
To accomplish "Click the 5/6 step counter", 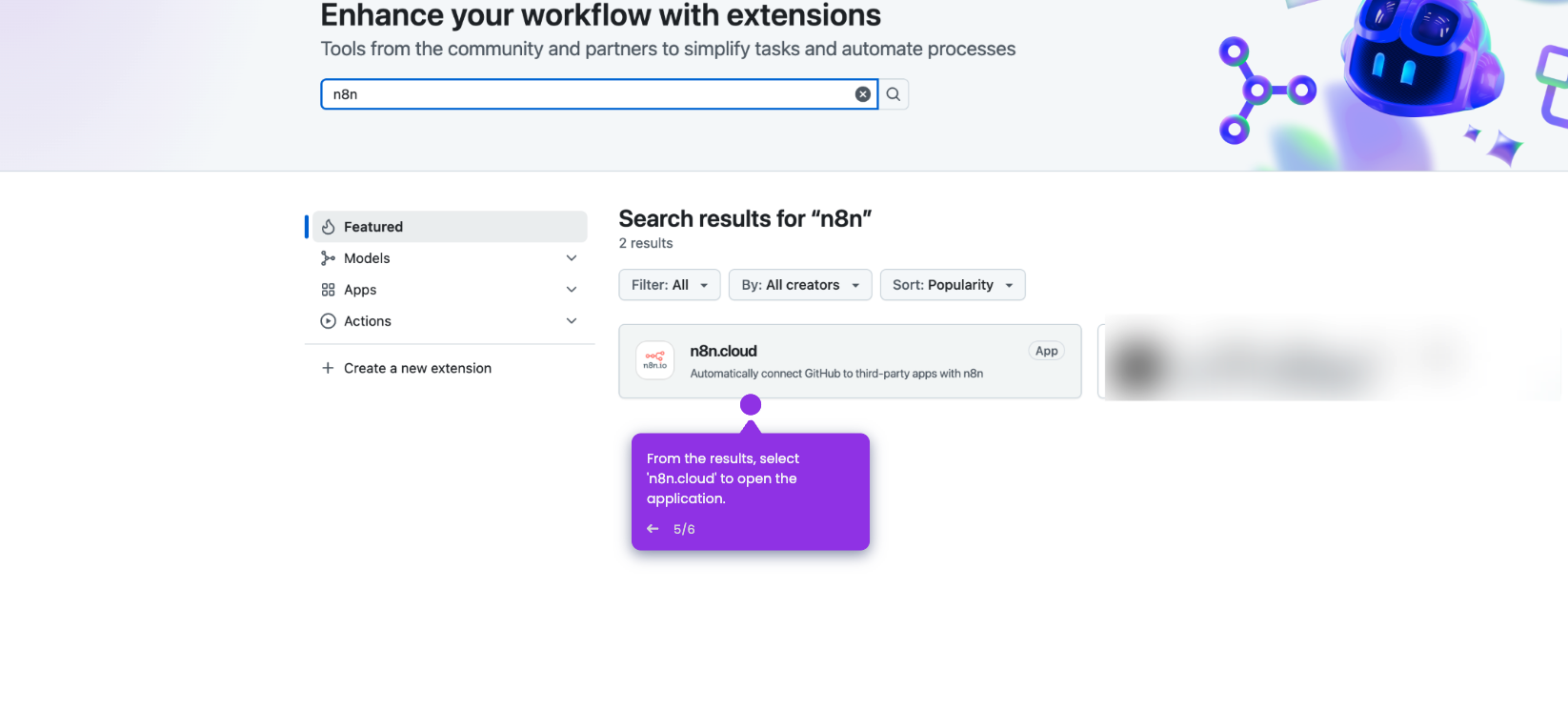I will coord(684,529).
